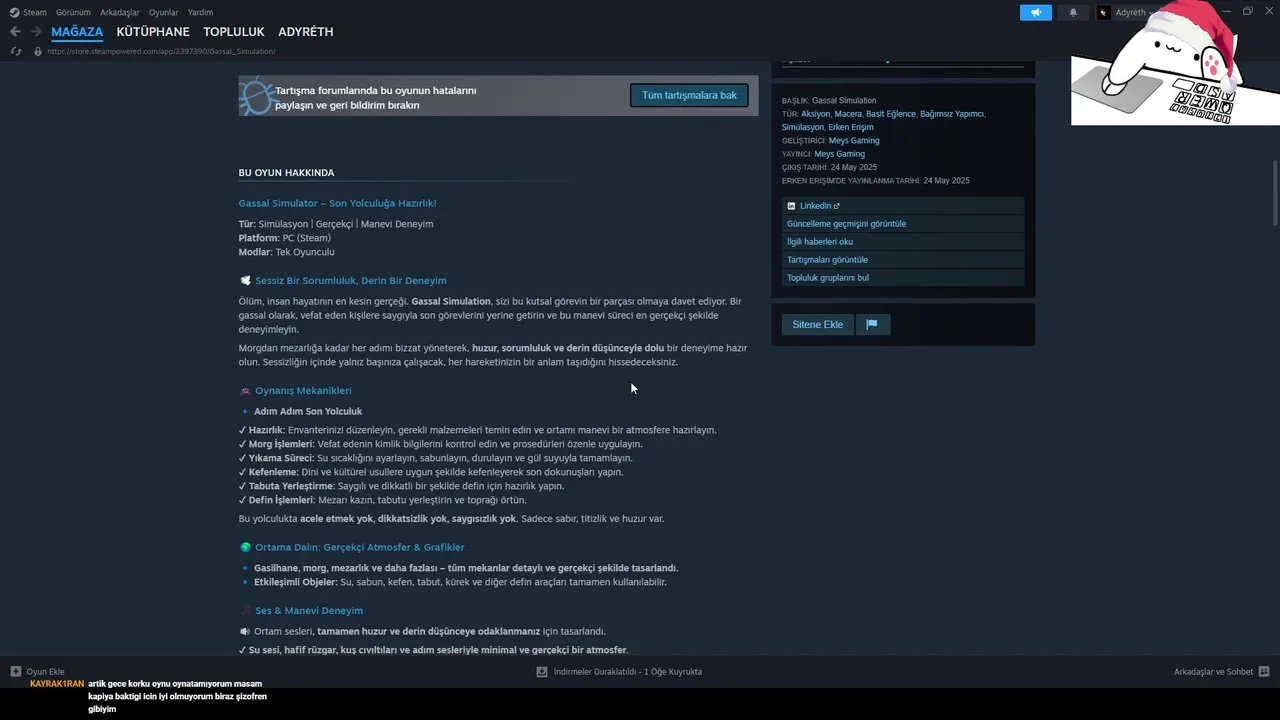This screenshot has width=1280, height=720.
Task: Click 'Ortama Dalın: Gerçekçi Atmosfer & Grafikler' heading
Action: 360,548
